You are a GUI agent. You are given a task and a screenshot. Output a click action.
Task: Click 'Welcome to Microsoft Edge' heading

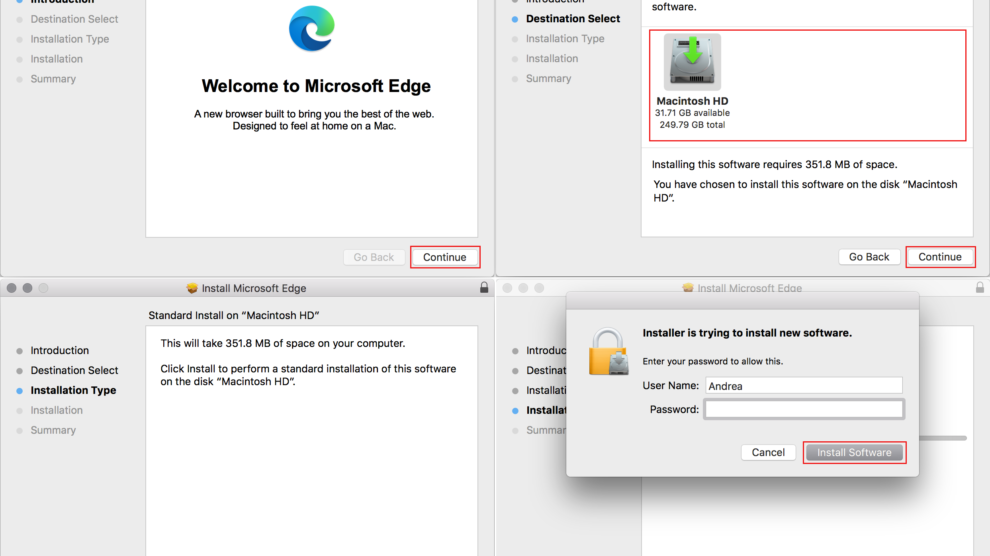pos(316,86)
